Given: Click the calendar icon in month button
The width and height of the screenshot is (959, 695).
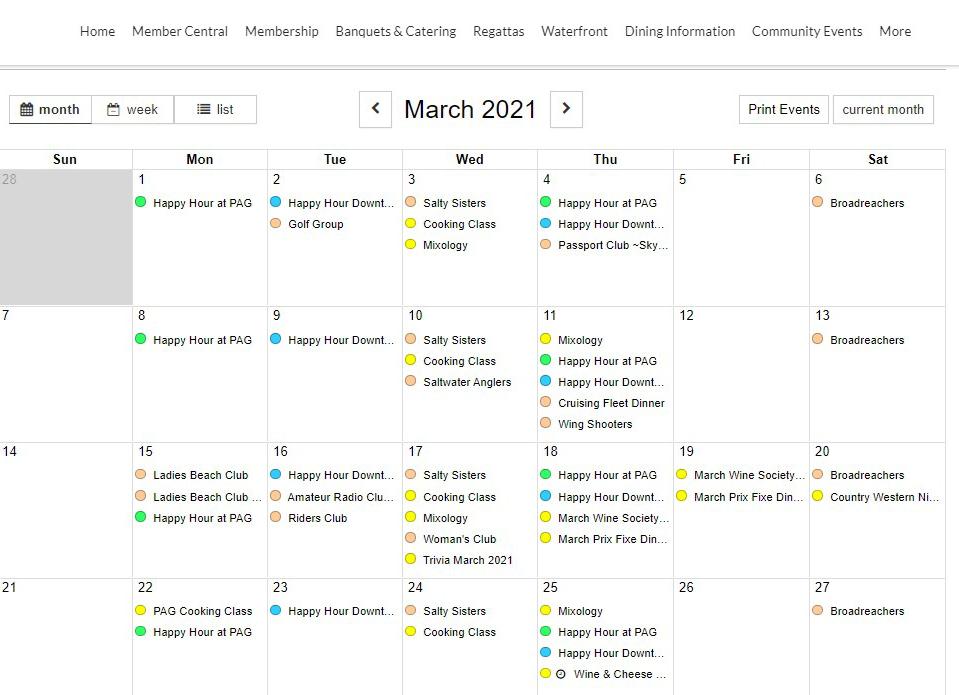Looking at the screenshot, I should click(x=27, y=110).
